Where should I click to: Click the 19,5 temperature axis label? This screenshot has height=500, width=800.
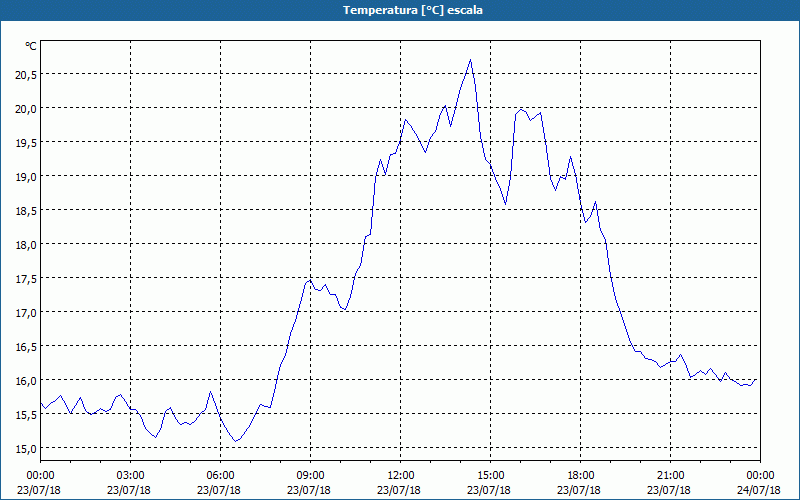[26, 143]
